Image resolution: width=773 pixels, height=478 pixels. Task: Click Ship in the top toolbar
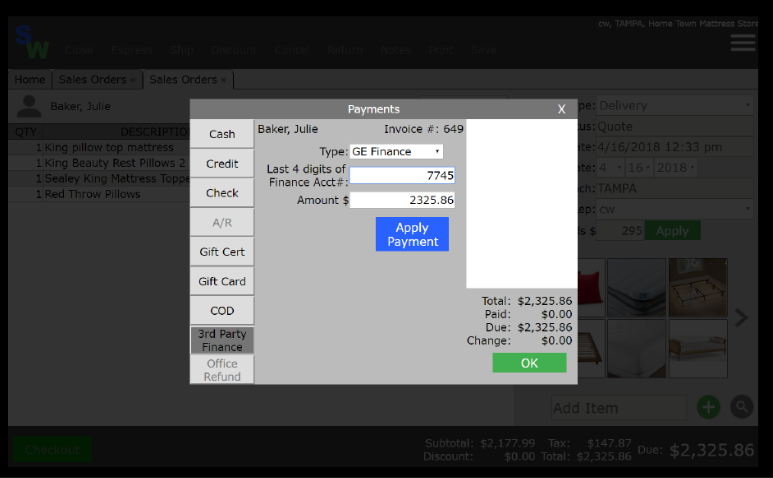(x=181, y=50)
